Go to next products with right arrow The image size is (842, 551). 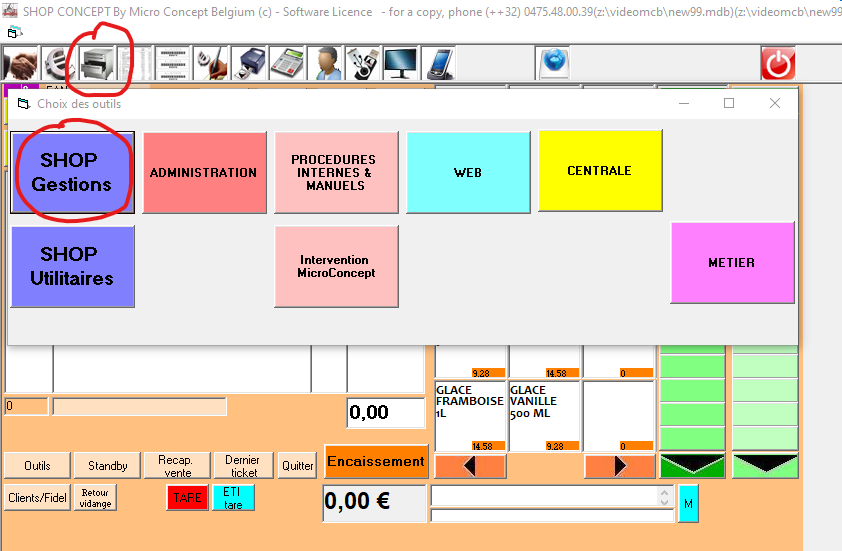click(x=619, y=466)
